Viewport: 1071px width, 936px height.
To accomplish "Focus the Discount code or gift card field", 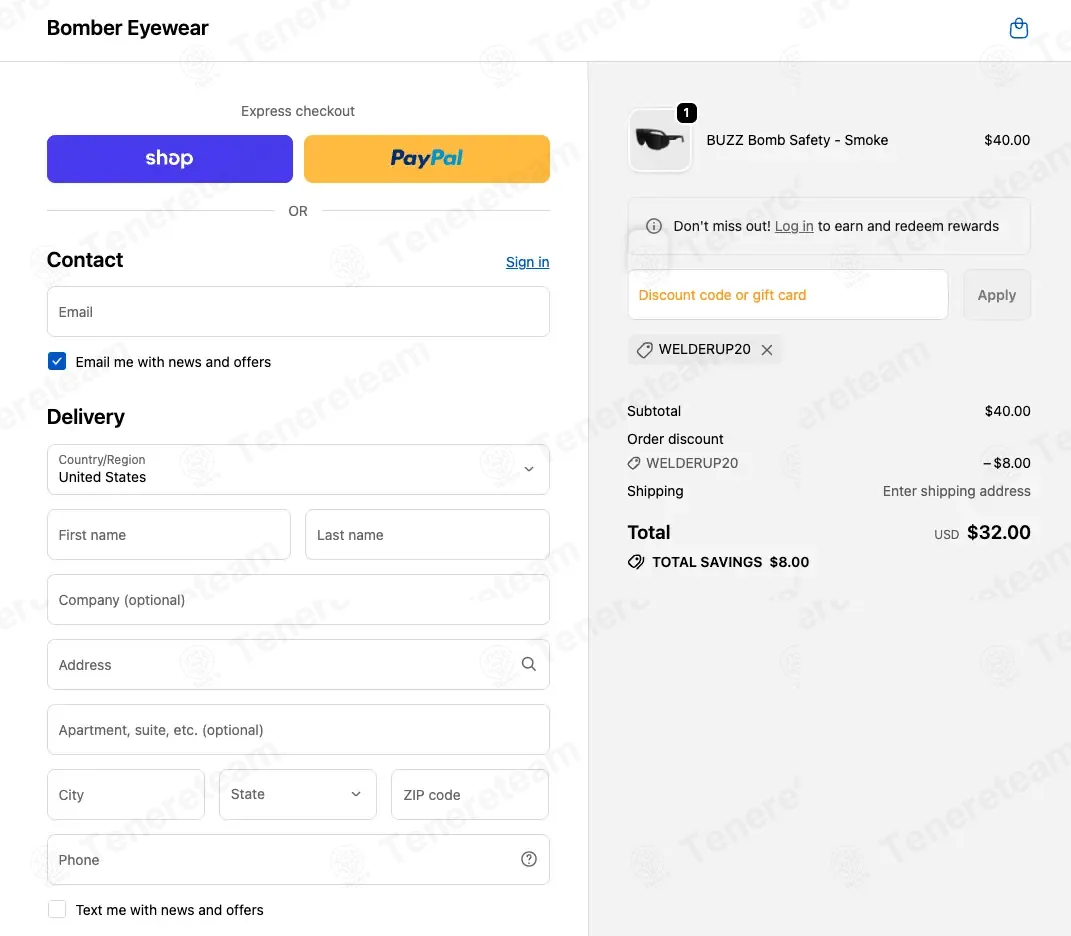I will tap(788, 295).
